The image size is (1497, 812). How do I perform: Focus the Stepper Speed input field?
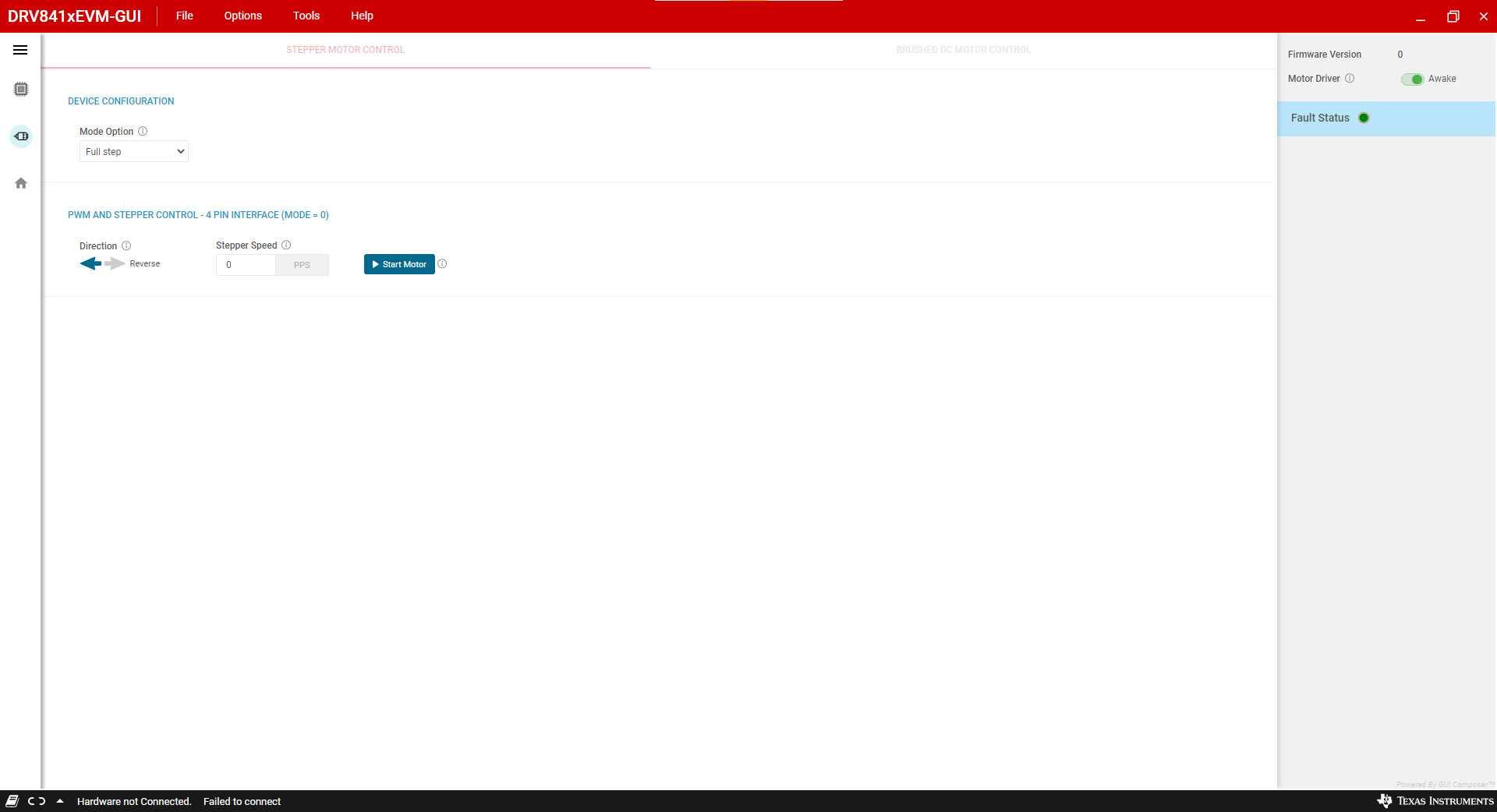pos(246,265)
